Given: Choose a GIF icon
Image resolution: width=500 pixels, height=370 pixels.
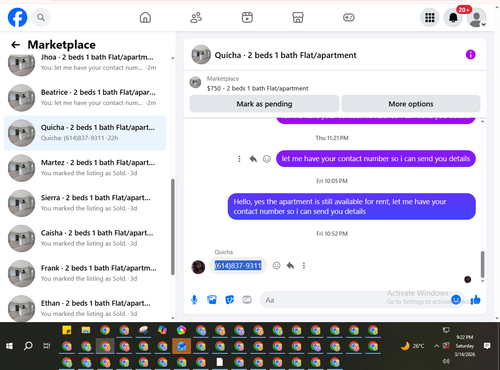Looking at the screenshot, I should click(x=247, y=300).
